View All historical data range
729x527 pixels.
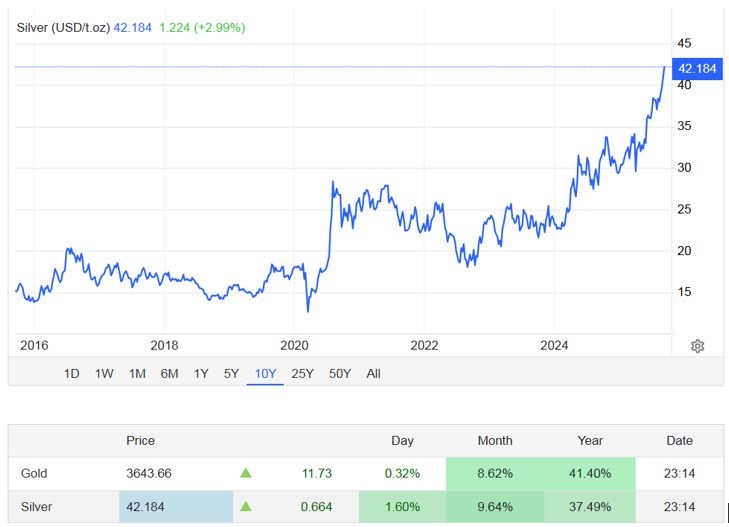tap(373, 374)
